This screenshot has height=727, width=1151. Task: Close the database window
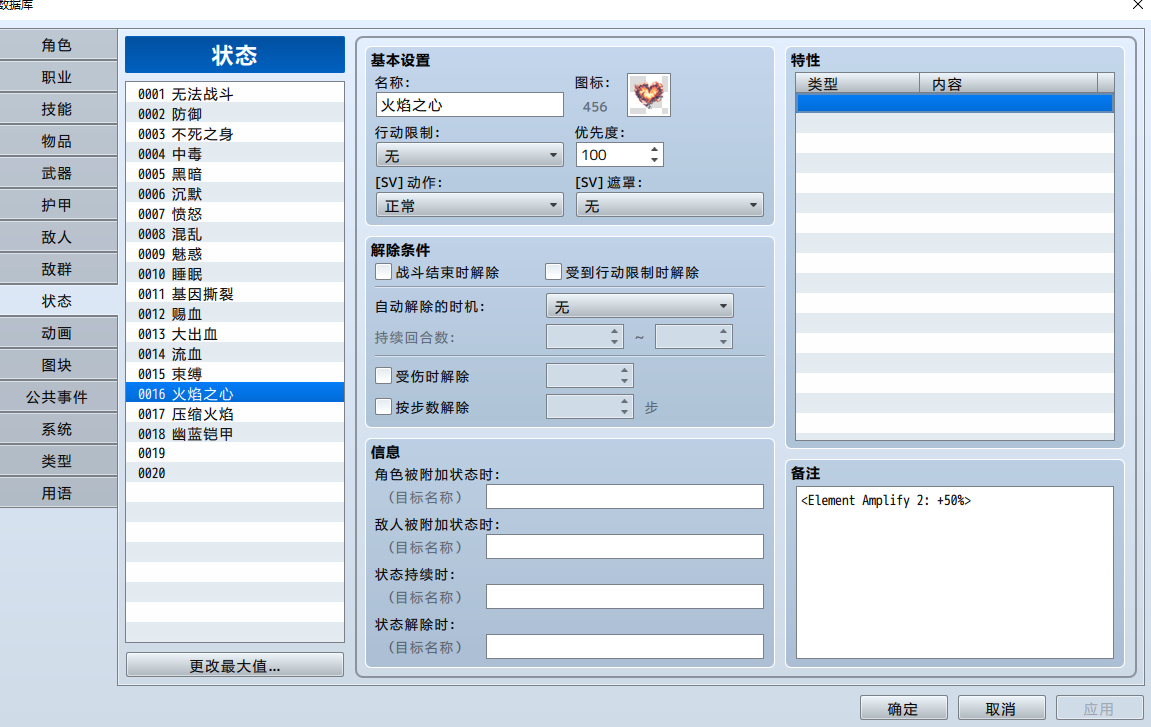[x=1137, y=5]
